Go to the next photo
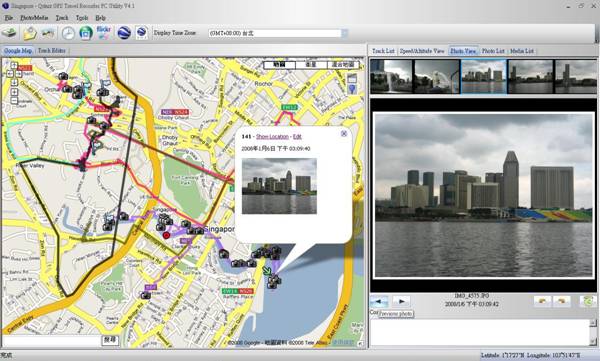The height and width of the screenshot is (361, 600). coord(401,301)
